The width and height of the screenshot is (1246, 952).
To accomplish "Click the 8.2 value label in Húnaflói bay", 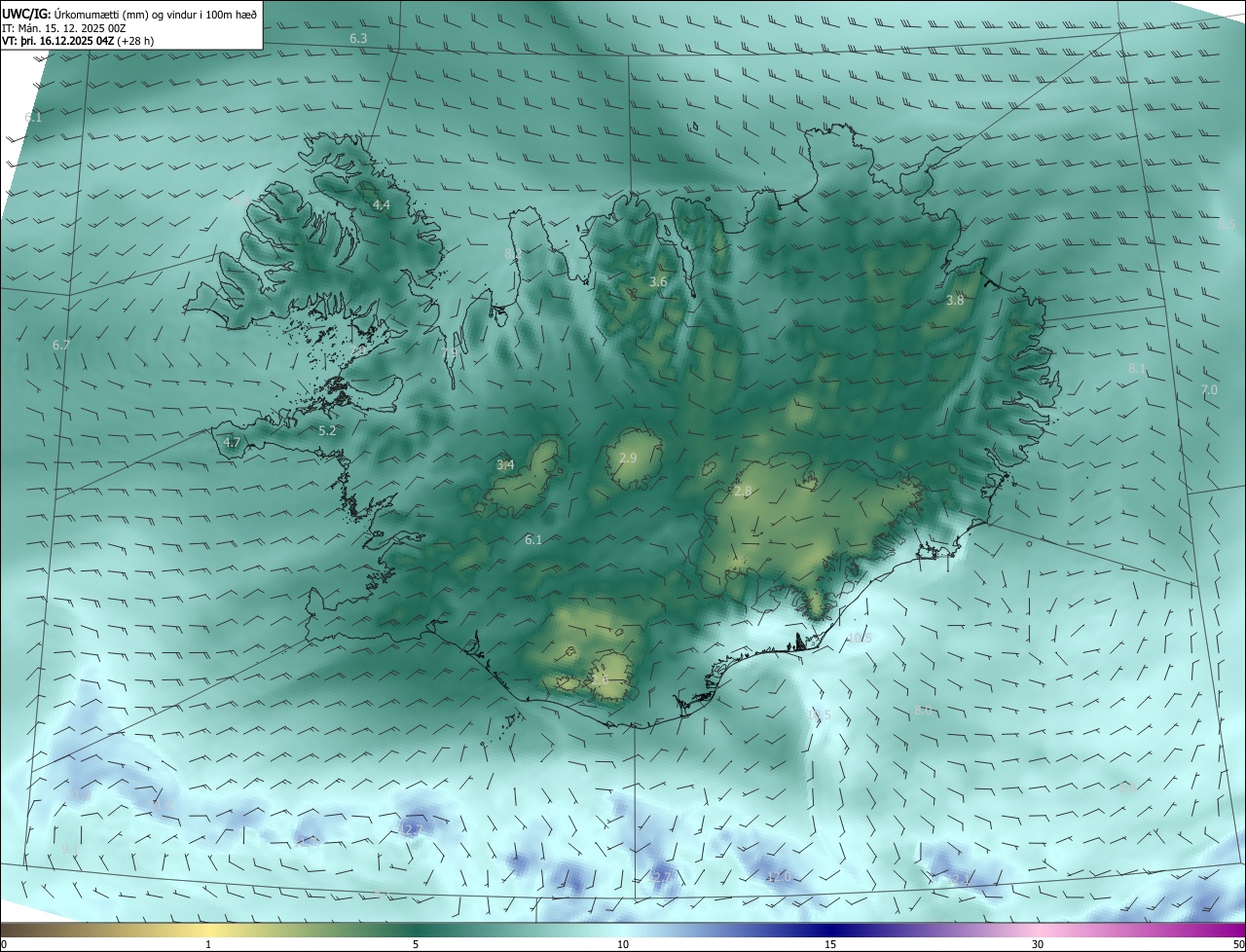I will [512, 254].
